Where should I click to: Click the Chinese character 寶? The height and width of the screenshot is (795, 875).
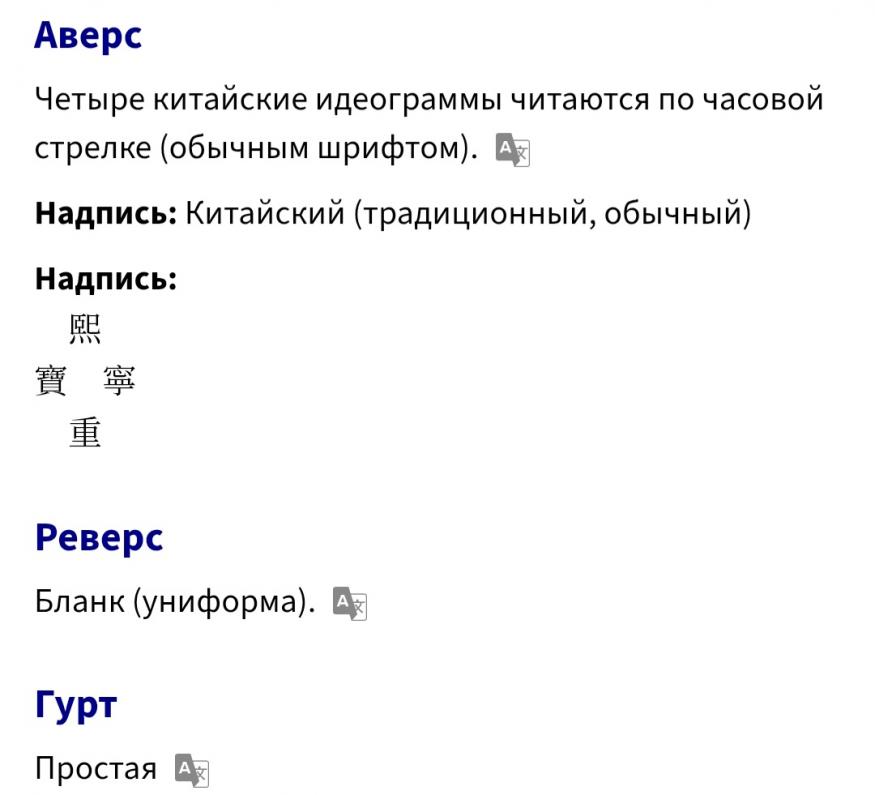51,381
